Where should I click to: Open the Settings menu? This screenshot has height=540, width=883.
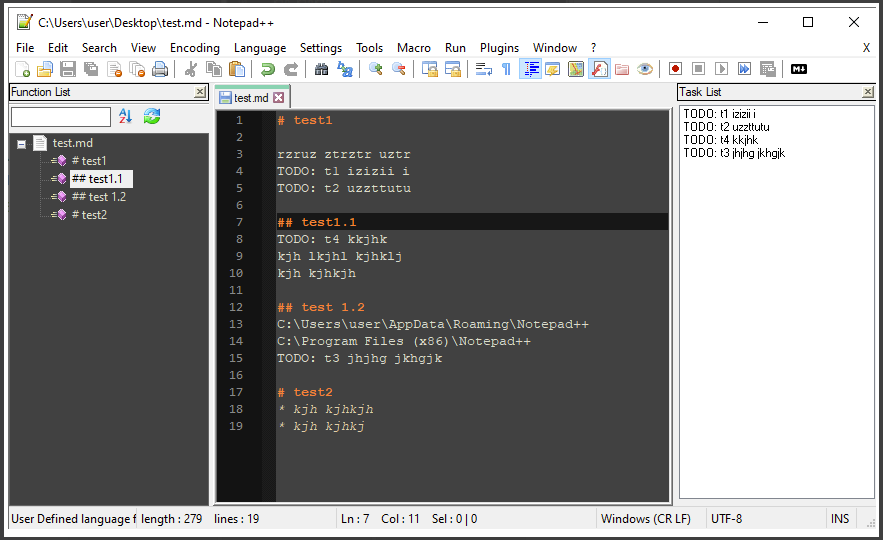tap(321, 48)
